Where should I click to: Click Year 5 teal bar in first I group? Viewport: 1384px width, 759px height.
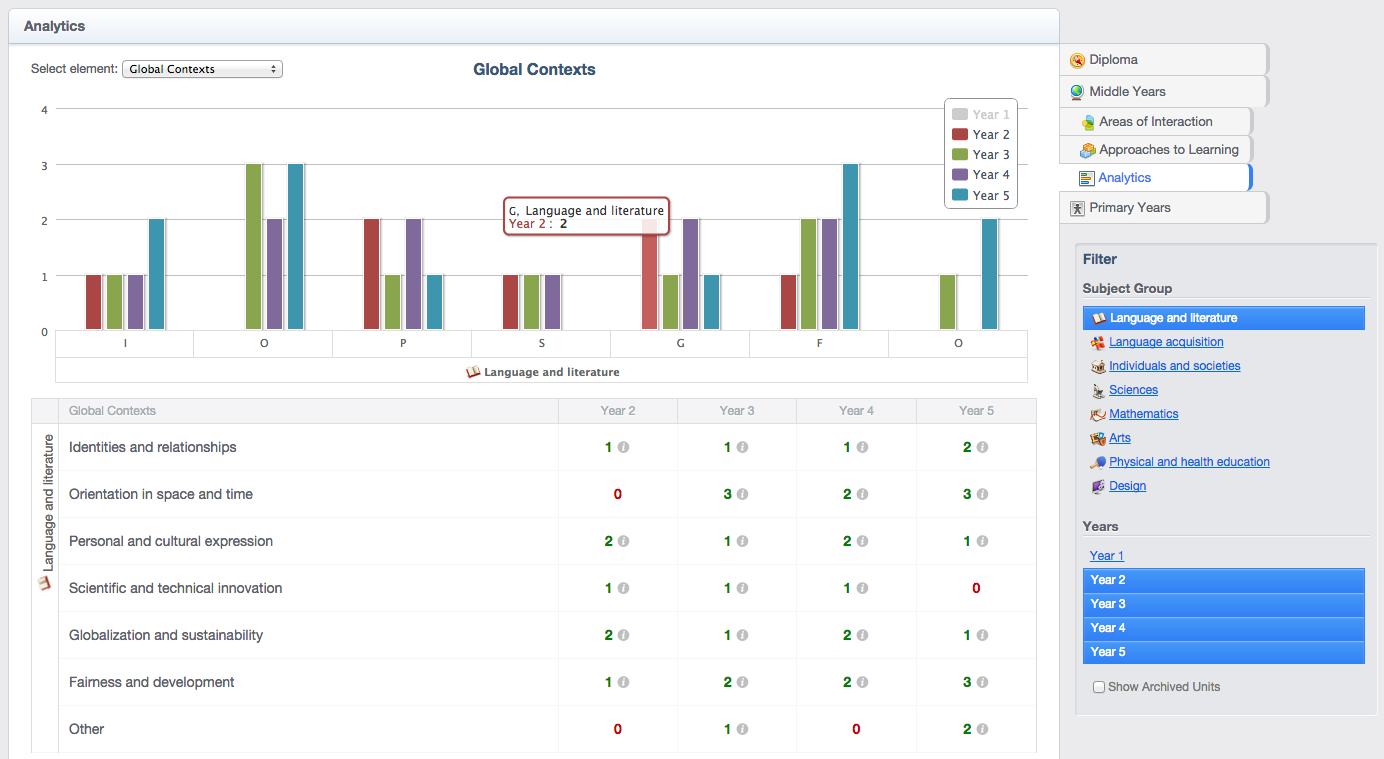coord(157,275)
